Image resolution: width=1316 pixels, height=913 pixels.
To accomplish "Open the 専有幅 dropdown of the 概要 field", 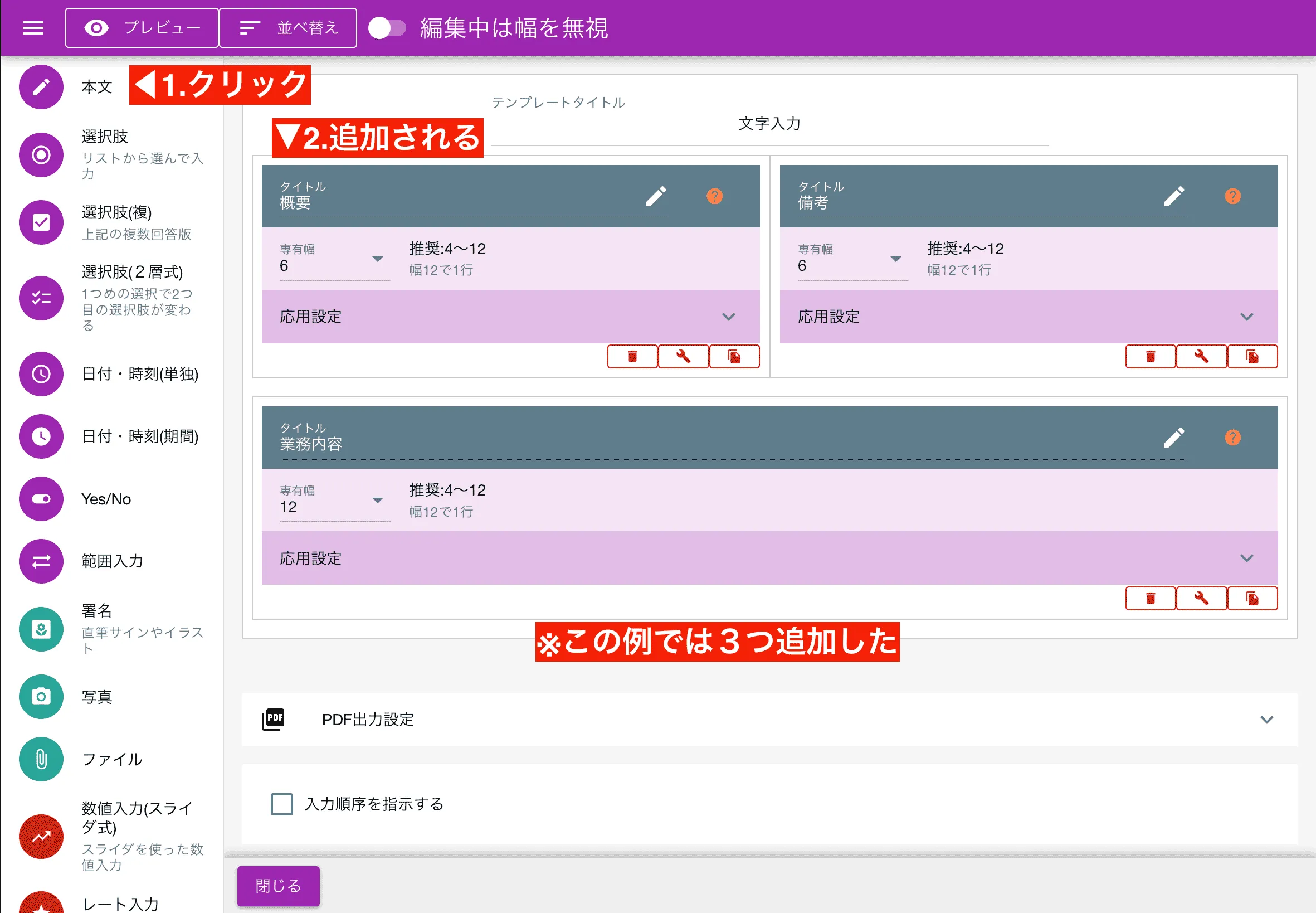I will coord(378,259).
